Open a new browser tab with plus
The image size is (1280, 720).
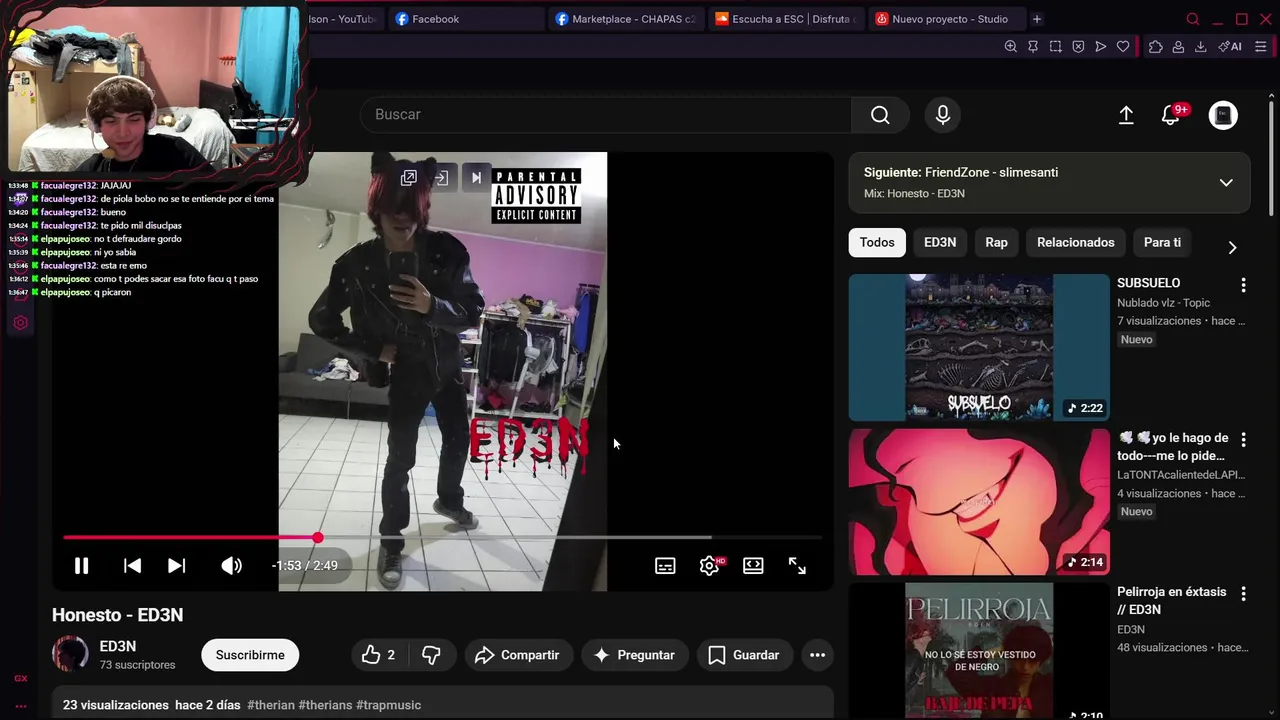tap(1037, 19)
